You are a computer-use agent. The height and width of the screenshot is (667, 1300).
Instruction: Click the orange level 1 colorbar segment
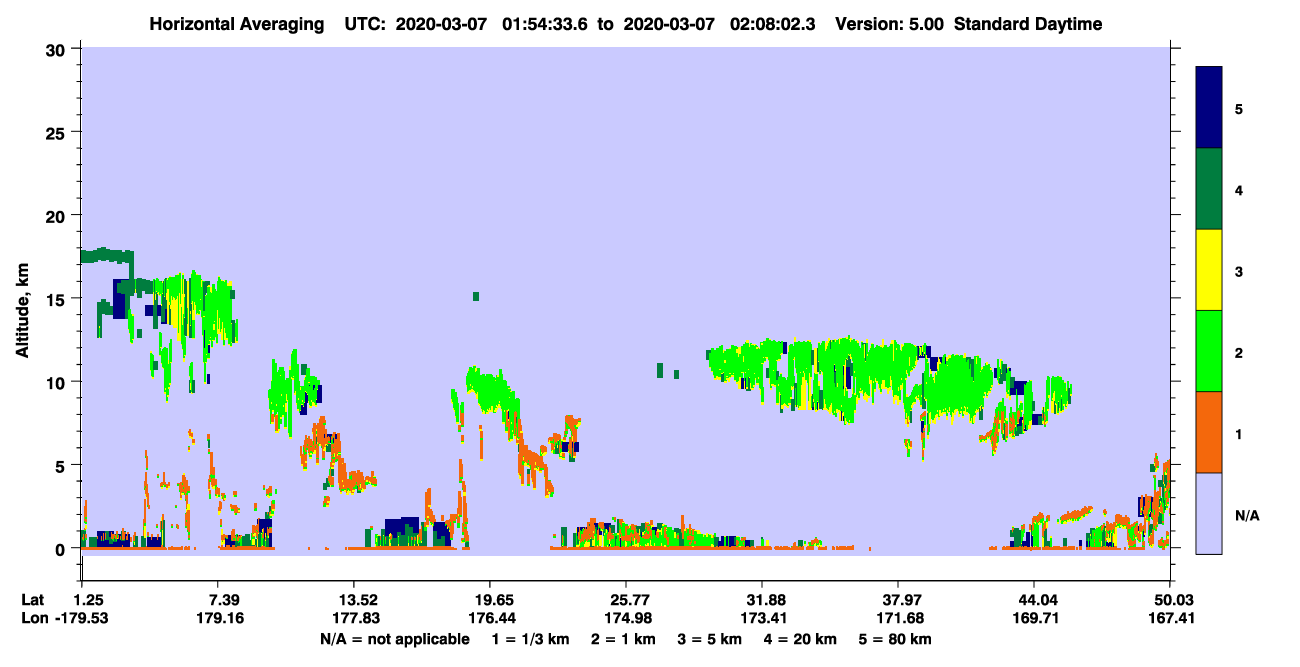[x=1209, y=432]
